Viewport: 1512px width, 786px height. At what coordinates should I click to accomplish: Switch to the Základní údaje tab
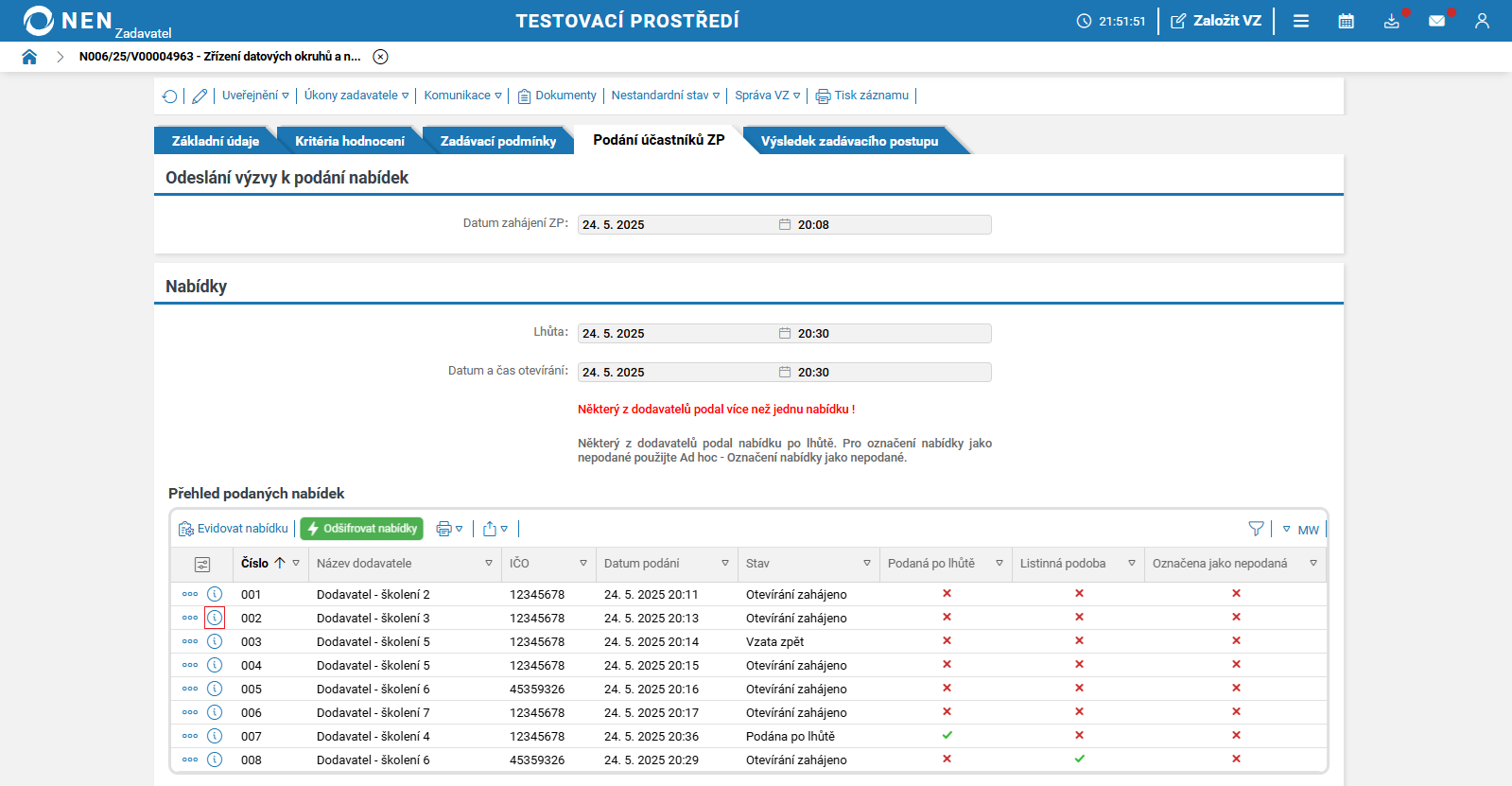click(216, 141)
